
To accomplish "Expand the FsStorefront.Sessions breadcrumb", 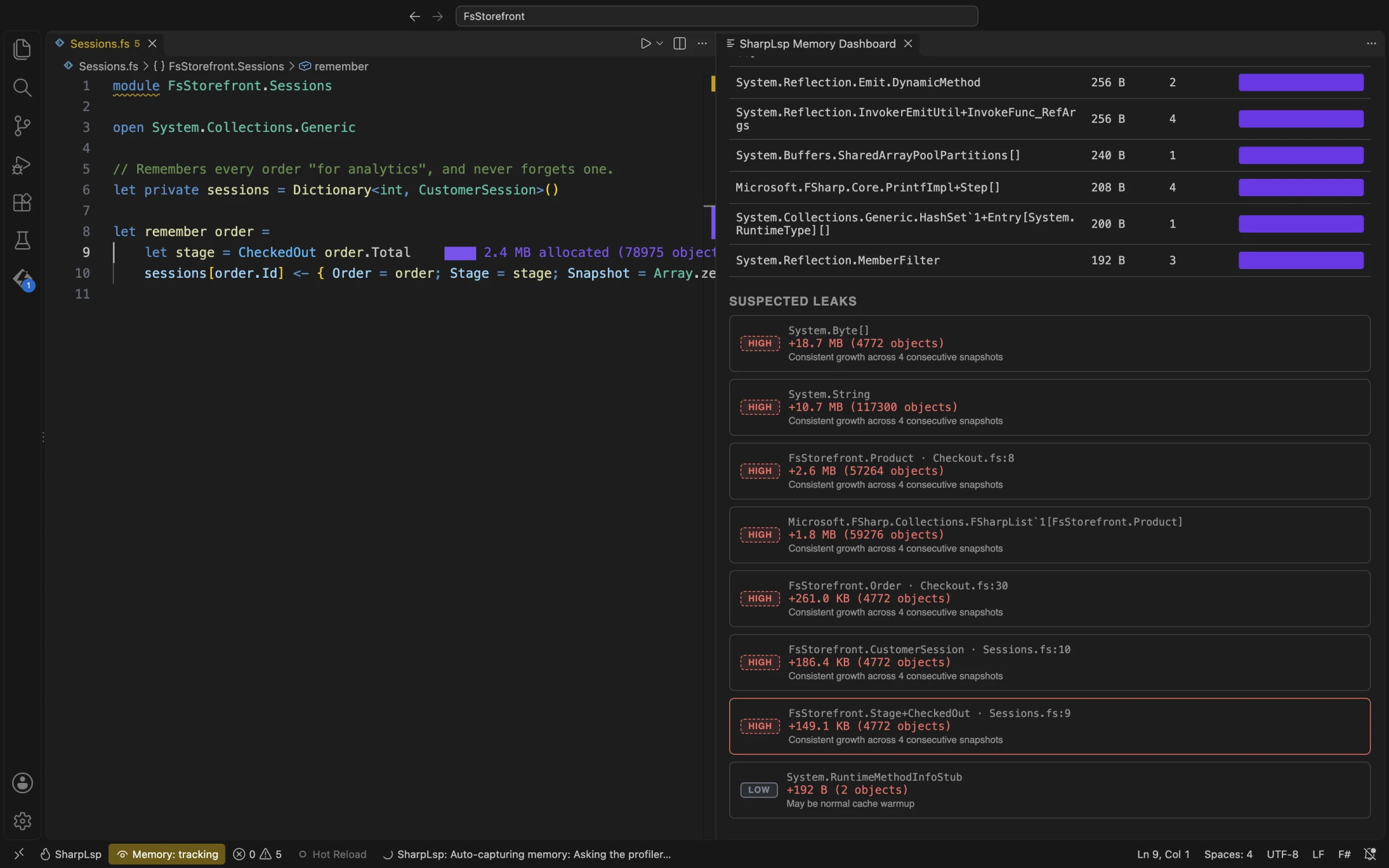I will [x=219, y=67].
